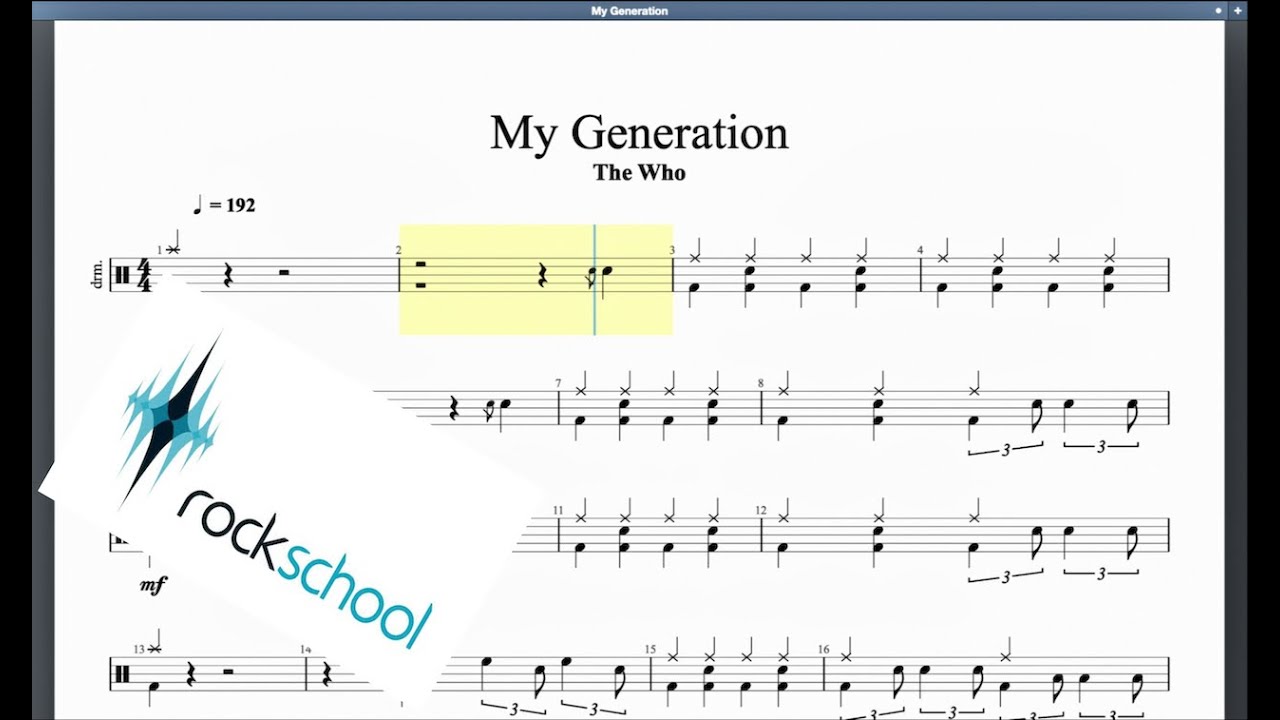Click measure number 3

[672, 250]
